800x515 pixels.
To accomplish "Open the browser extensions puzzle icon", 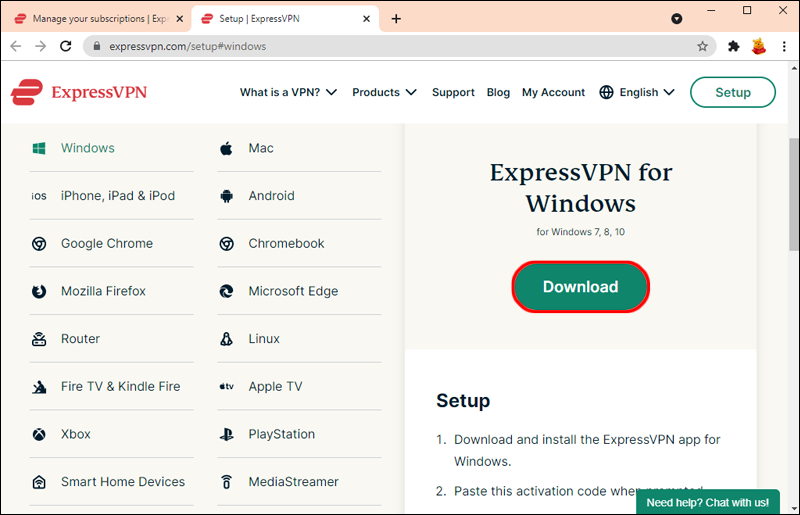I will point(733,46).
